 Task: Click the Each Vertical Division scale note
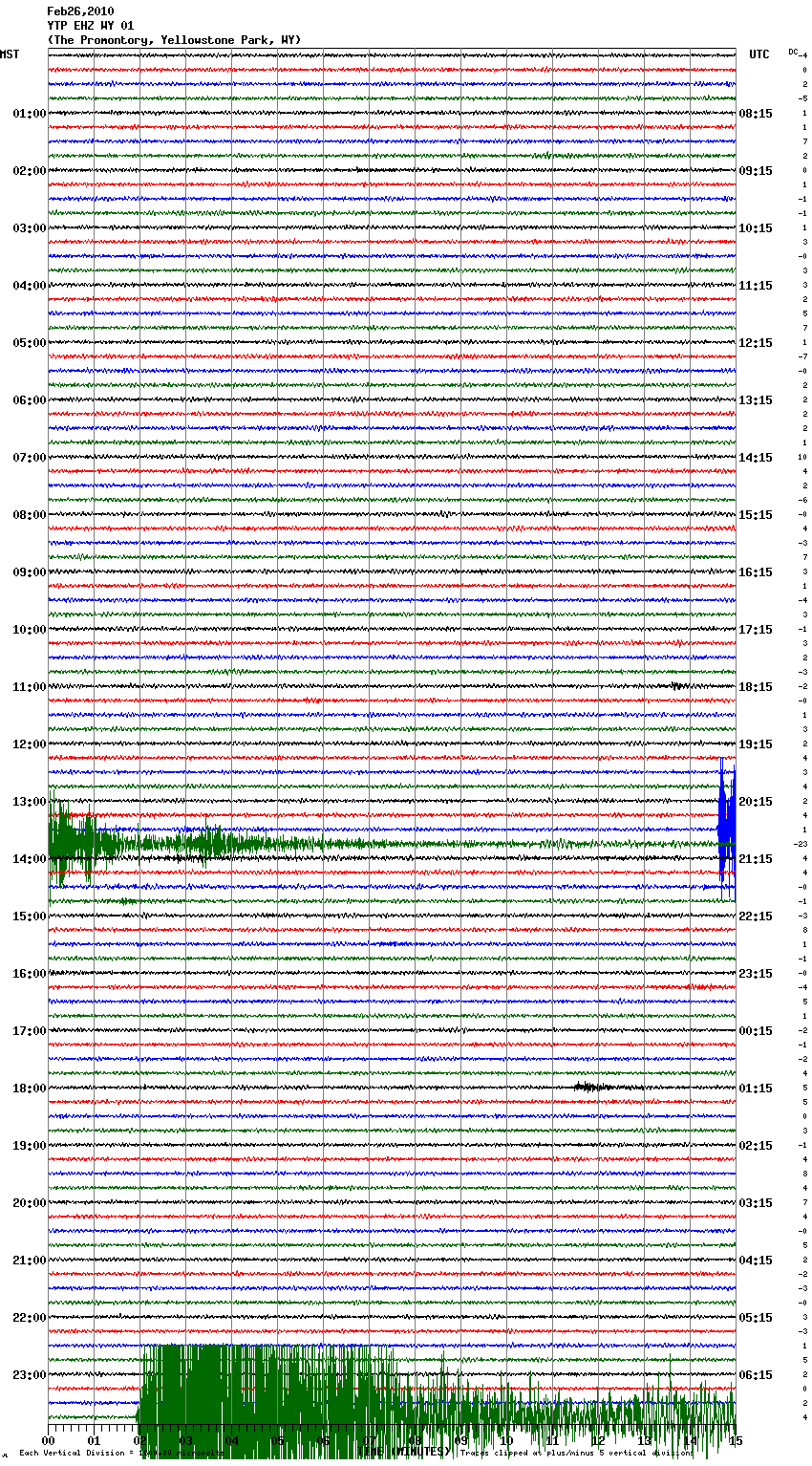[x=122, y=1454]
